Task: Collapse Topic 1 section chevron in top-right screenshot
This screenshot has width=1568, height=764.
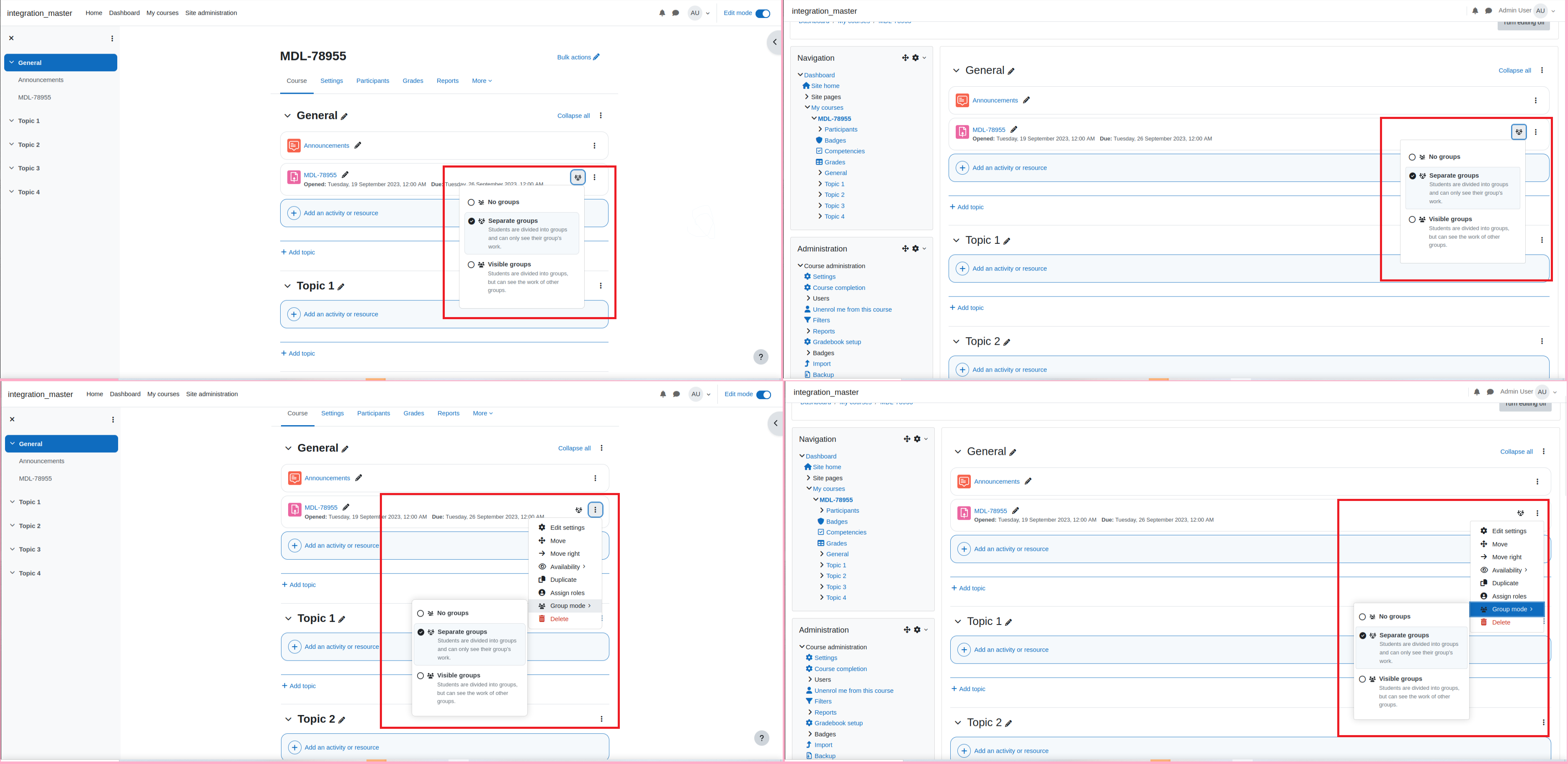Action: pos(956,240)
